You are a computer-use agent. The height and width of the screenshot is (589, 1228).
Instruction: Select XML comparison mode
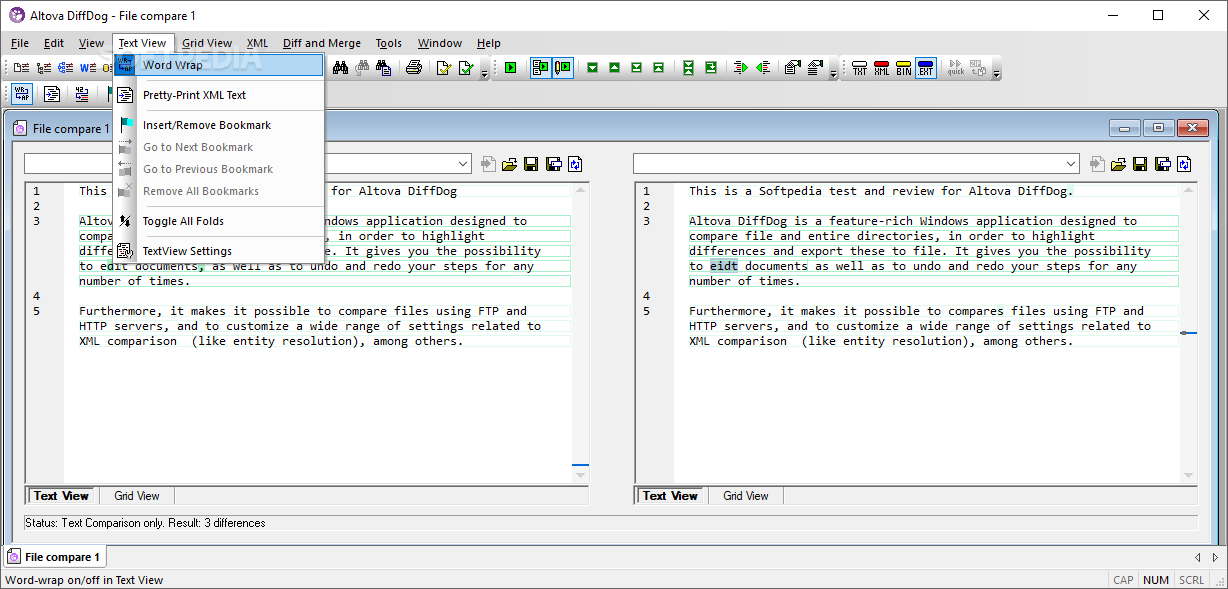[882, 68]
